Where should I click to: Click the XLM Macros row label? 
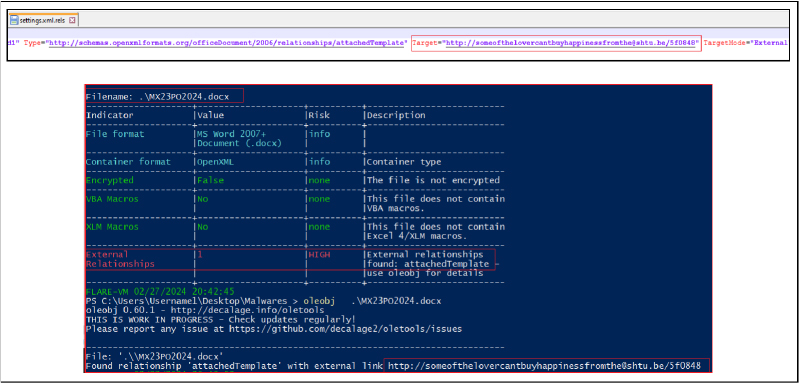112,227
